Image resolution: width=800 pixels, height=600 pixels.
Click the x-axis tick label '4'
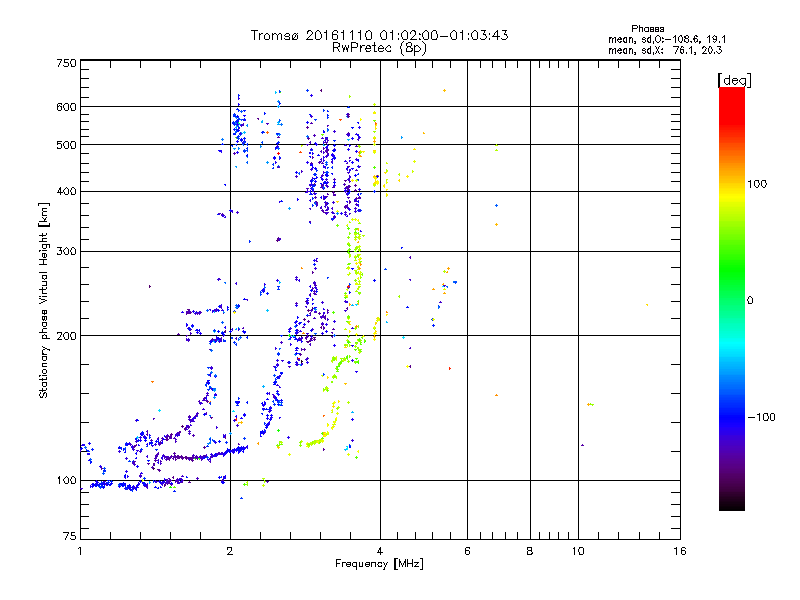(x=380, y=551)
